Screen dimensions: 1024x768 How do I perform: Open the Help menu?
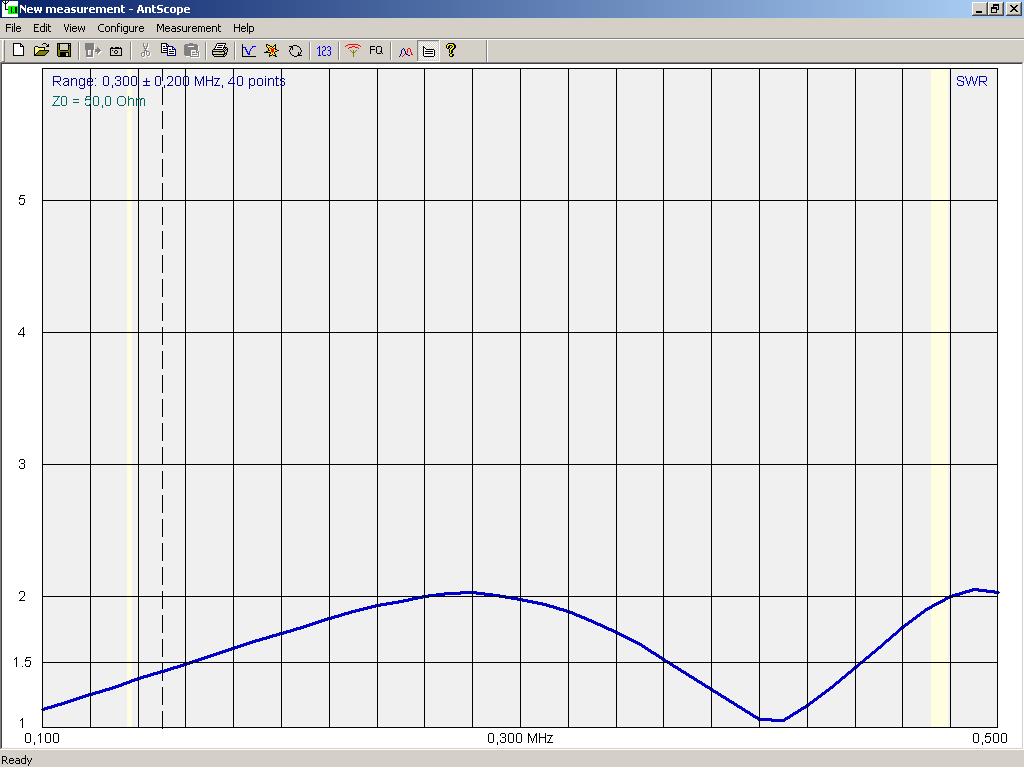(244, 28)
